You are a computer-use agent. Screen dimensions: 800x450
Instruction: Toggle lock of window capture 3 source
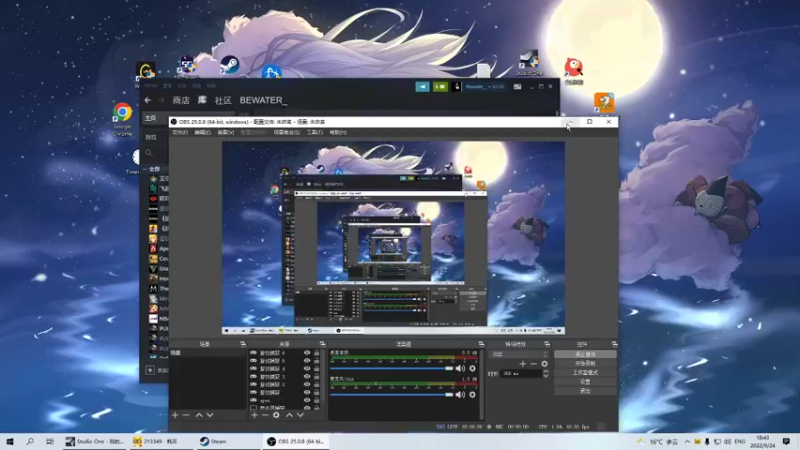317,377
